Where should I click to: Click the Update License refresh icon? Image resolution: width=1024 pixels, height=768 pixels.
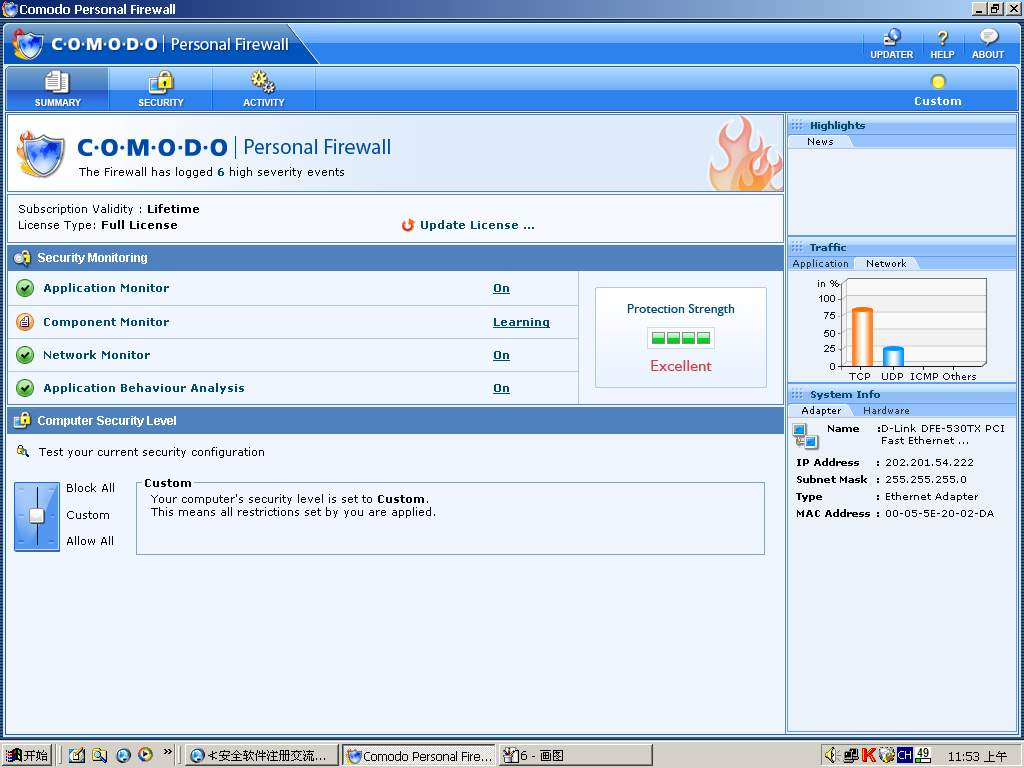(408, 225)
